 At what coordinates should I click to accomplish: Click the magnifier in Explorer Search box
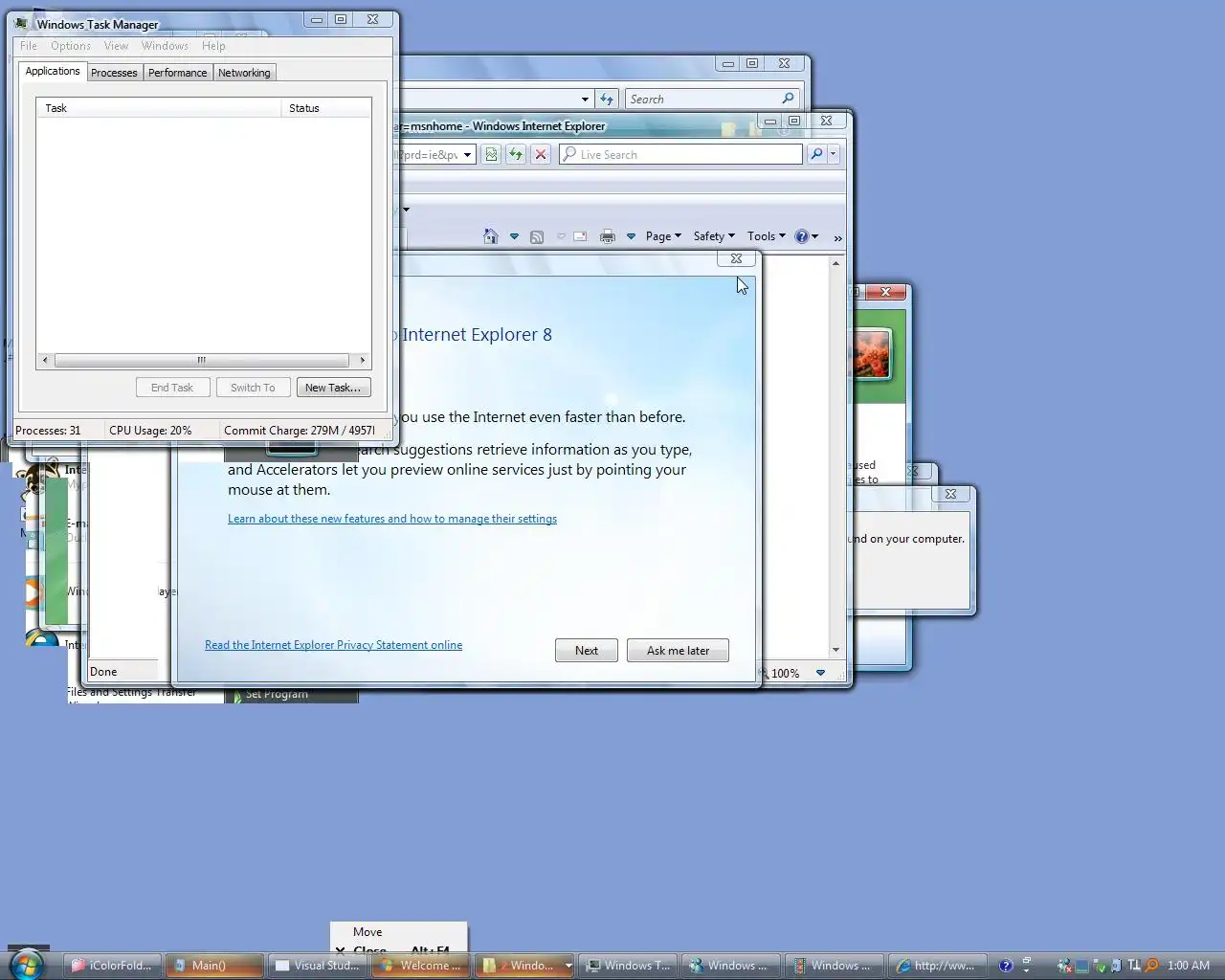pyautogui.click(x=789, y=99)
